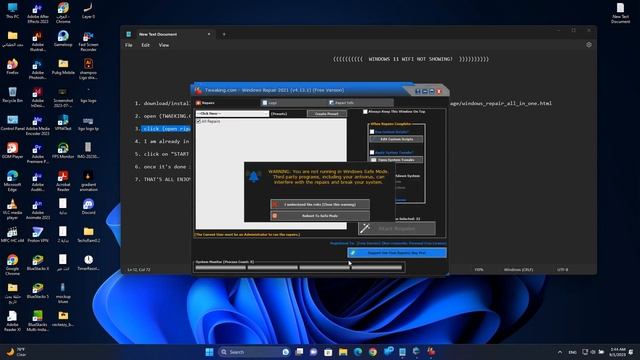Viewport: 640px width, 360px height.
Task: Click the Start Repairs wand button
Action: [397, 229]
